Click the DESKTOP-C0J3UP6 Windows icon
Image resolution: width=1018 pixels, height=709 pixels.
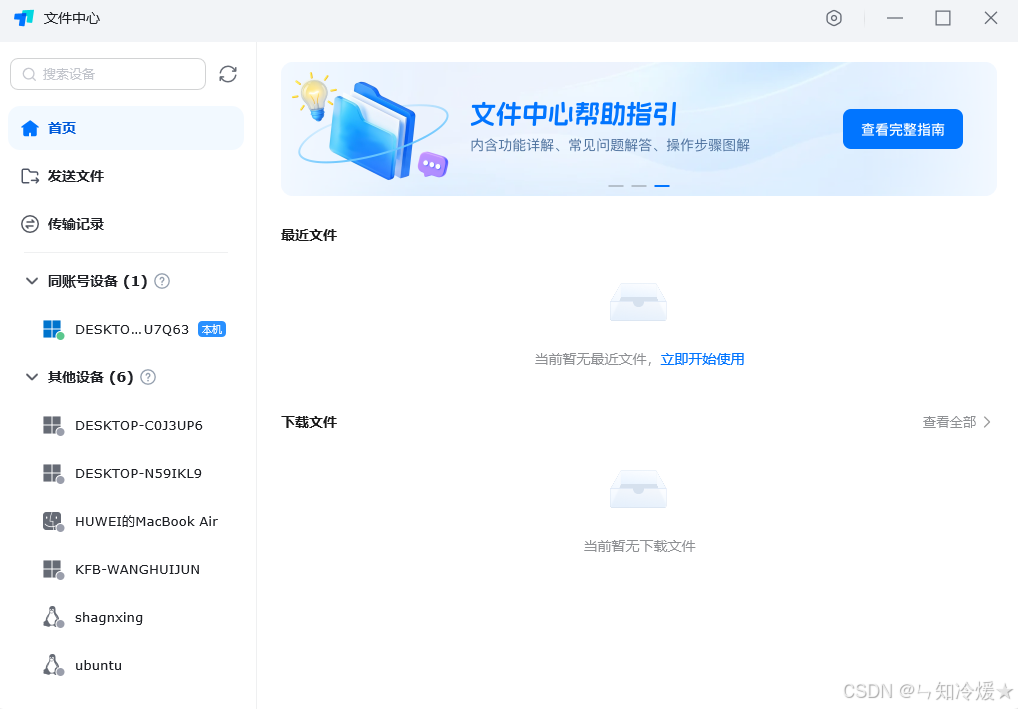pos(53,425)
